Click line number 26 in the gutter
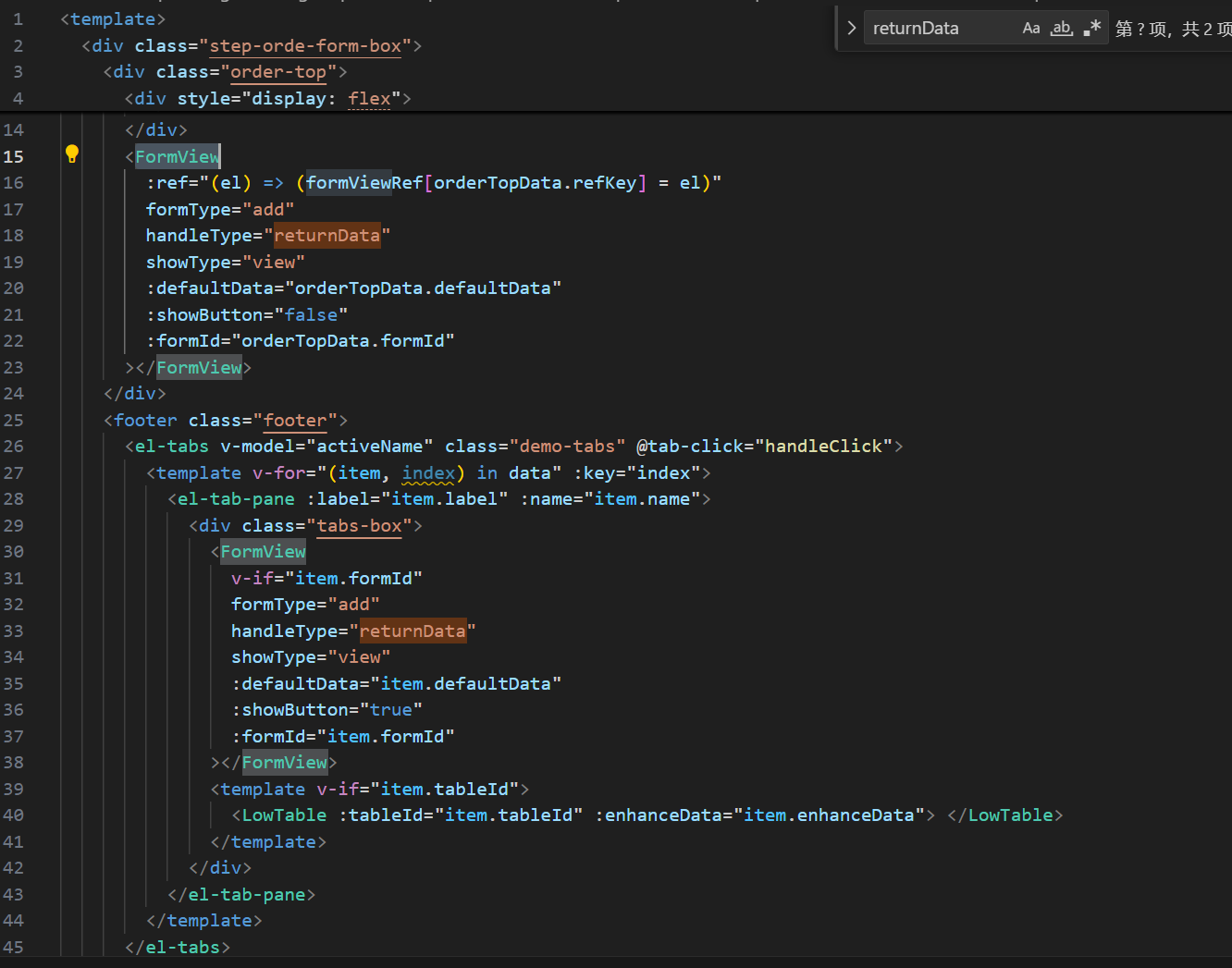1232x968 pixels. click(x=14, y=447)
